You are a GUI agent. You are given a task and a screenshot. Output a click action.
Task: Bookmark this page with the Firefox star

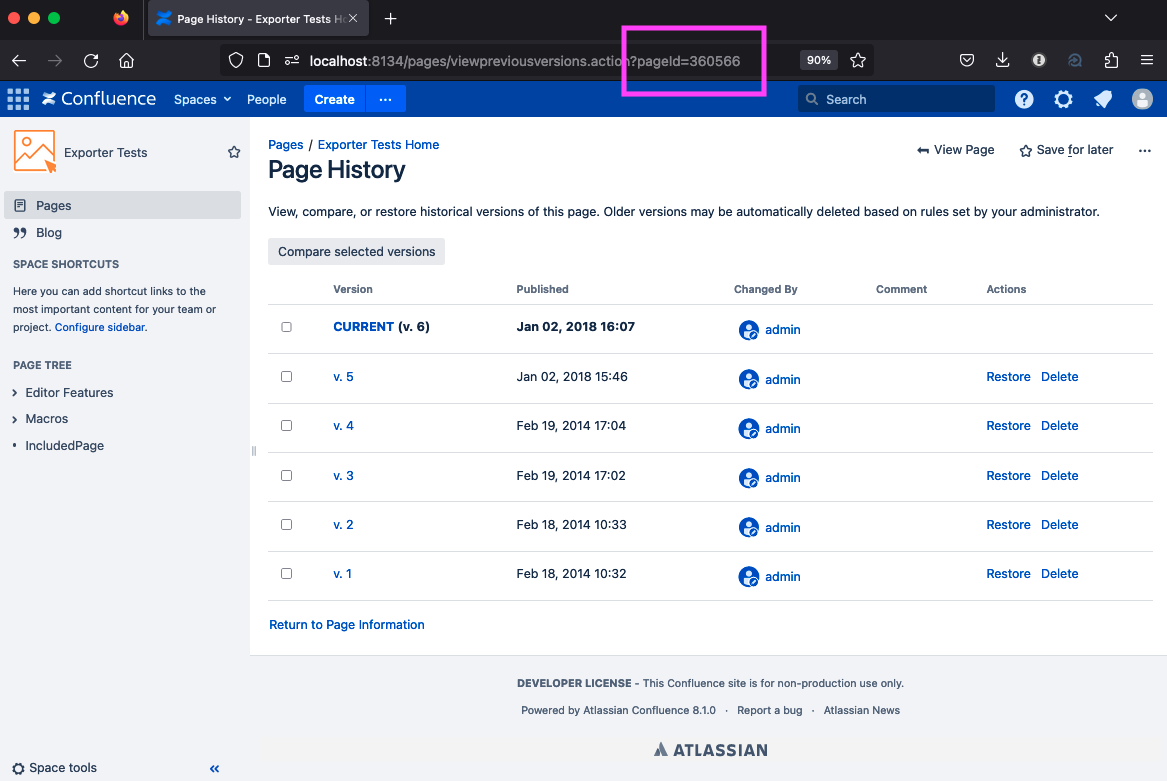(858, 60)
